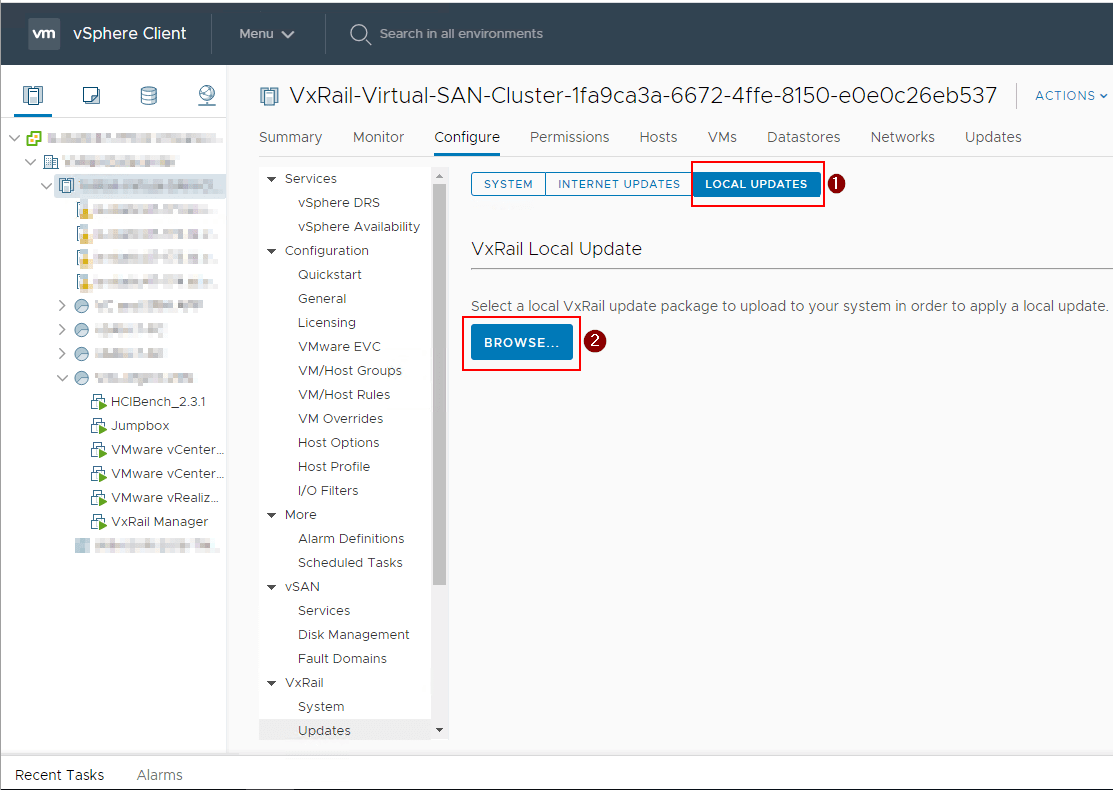The height and width of the screenshot is (790, 1113).
Task: Click the configure sidebar scroll down arrow
Action: [439, 731]
